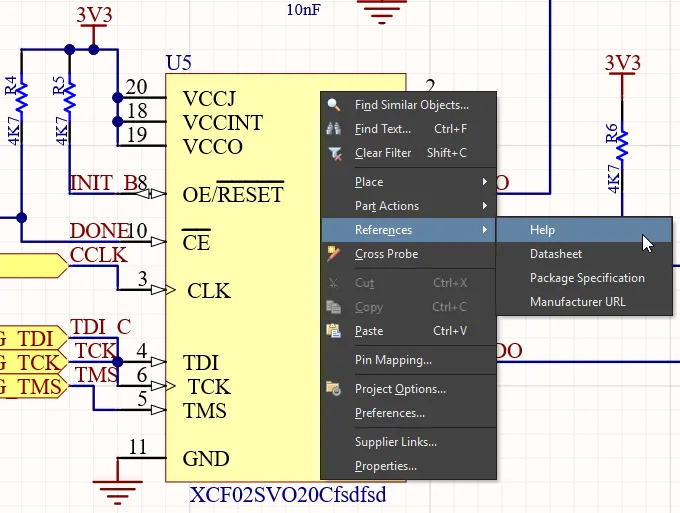680x513 pixels.
Task: Choose Find Similar Objects from context menu
Action: (409, 105)
